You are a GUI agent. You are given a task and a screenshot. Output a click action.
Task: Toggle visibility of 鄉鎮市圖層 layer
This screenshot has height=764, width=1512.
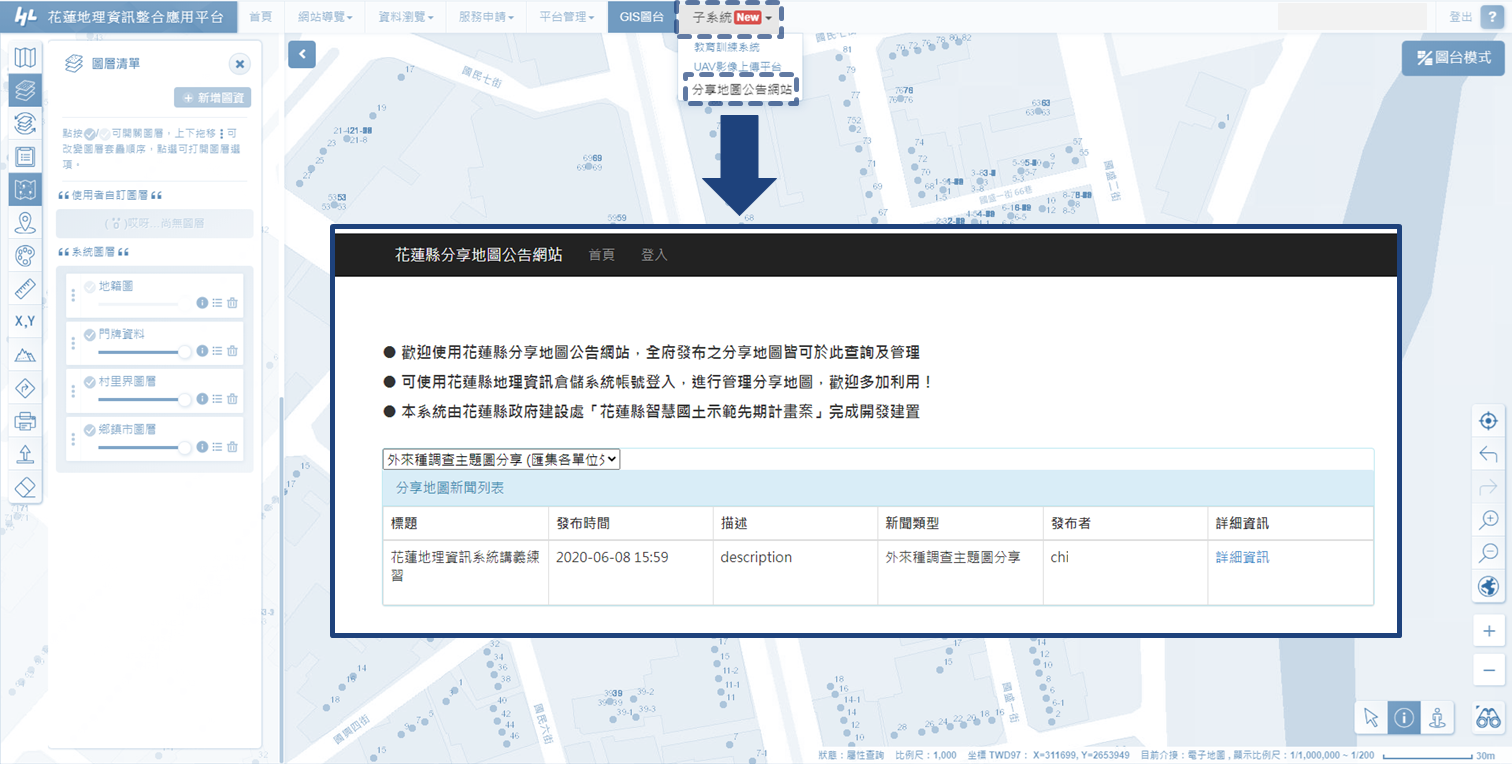pos(90,430)
